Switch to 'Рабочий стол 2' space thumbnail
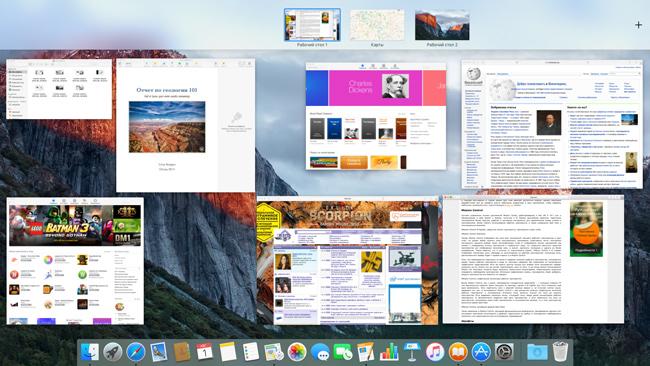This screenshot has height=366, width=650. (442, 25)
